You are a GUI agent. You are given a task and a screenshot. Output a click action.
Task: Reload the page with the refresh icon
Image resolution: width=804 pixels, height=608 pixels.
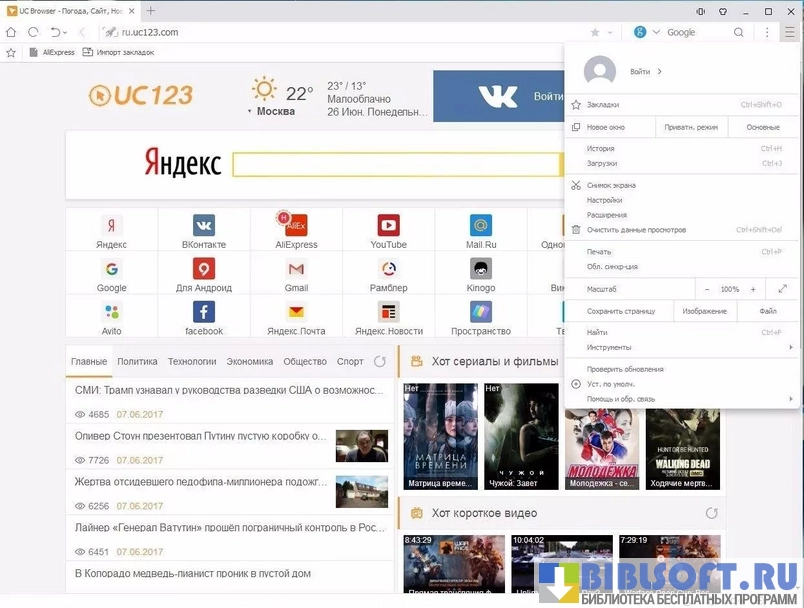[33, 32]
